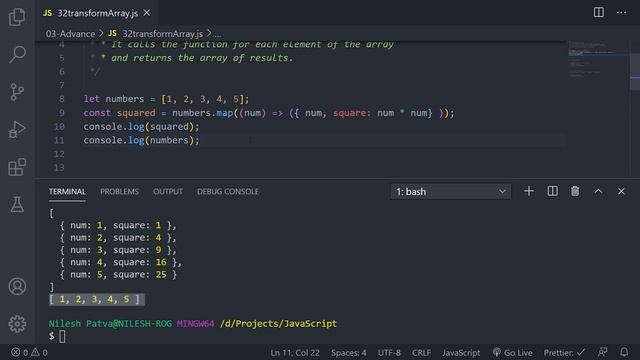Click comment 'and returns the array of results.'
The height and width of the screenshot is (360, 640).
coord(202,58)
